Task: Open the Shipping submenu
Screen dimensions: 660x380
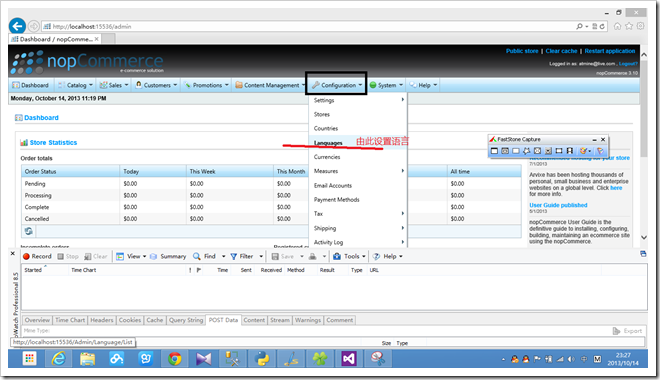Action: click(x=358, y=228)
